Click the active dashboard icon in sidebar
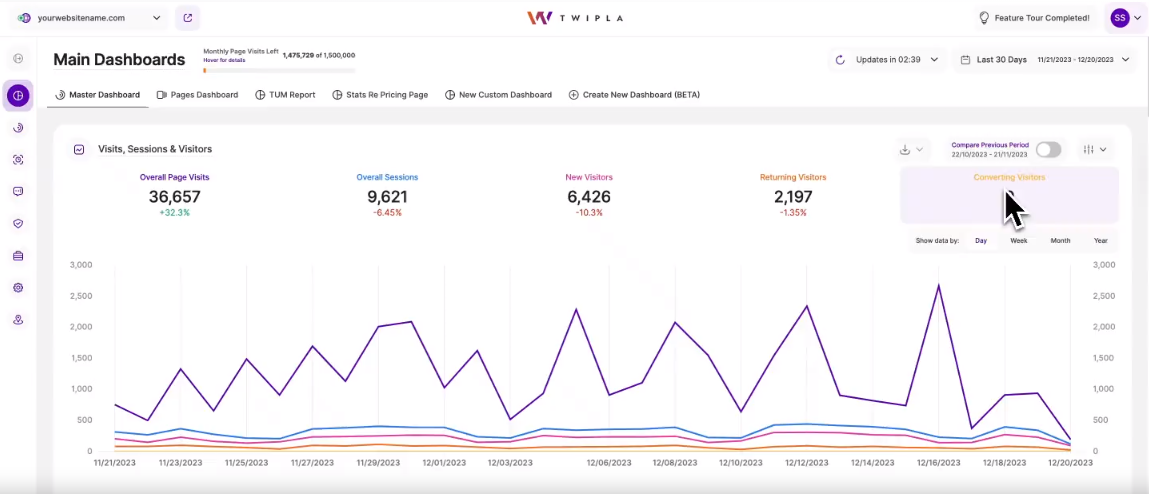This screenshot has height=494, width=1149. tap(18, 96)
